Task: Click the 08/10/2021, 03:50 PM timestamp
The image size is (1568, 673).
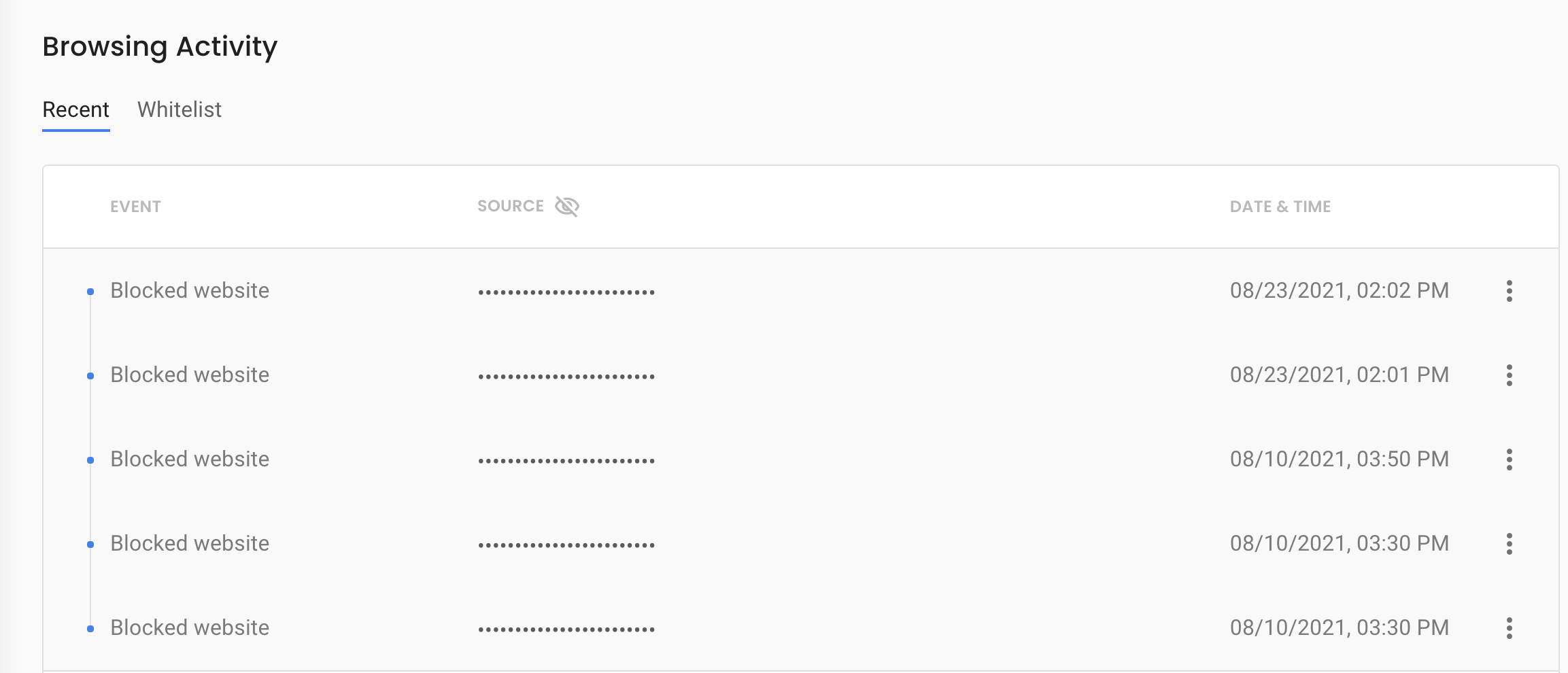Action: click(x=1340, y=460)
